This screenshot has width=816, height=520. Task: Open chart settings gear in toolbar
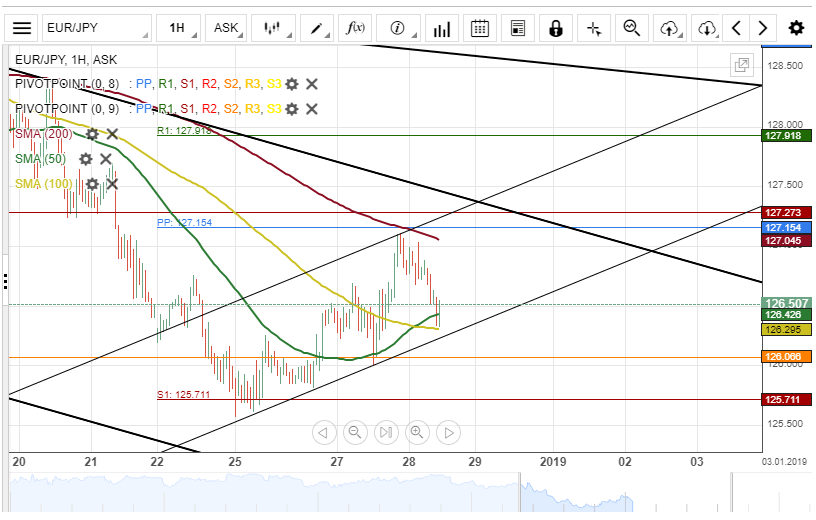point(796,28)
